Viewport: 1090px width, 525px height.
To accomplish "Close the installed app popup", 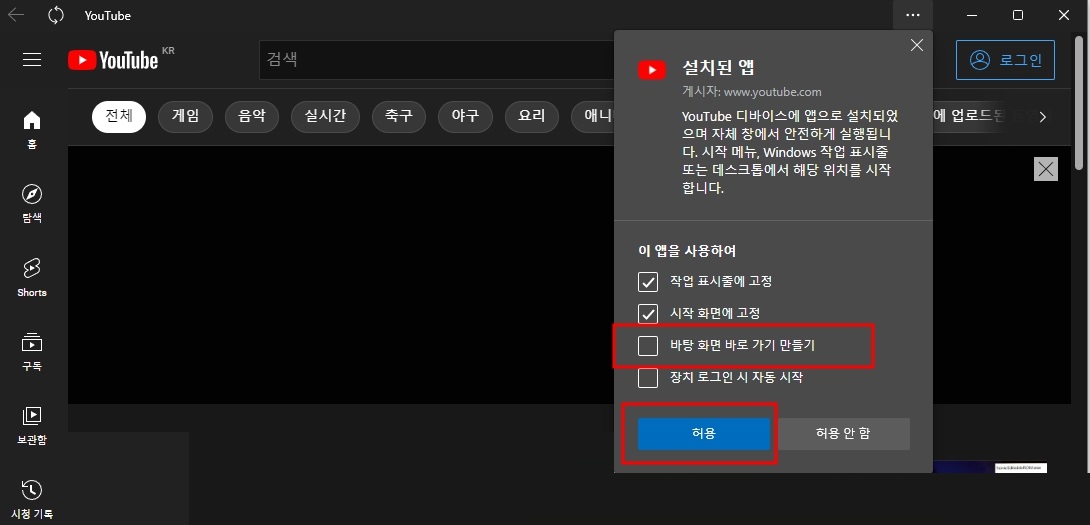I will coord(917,45).
